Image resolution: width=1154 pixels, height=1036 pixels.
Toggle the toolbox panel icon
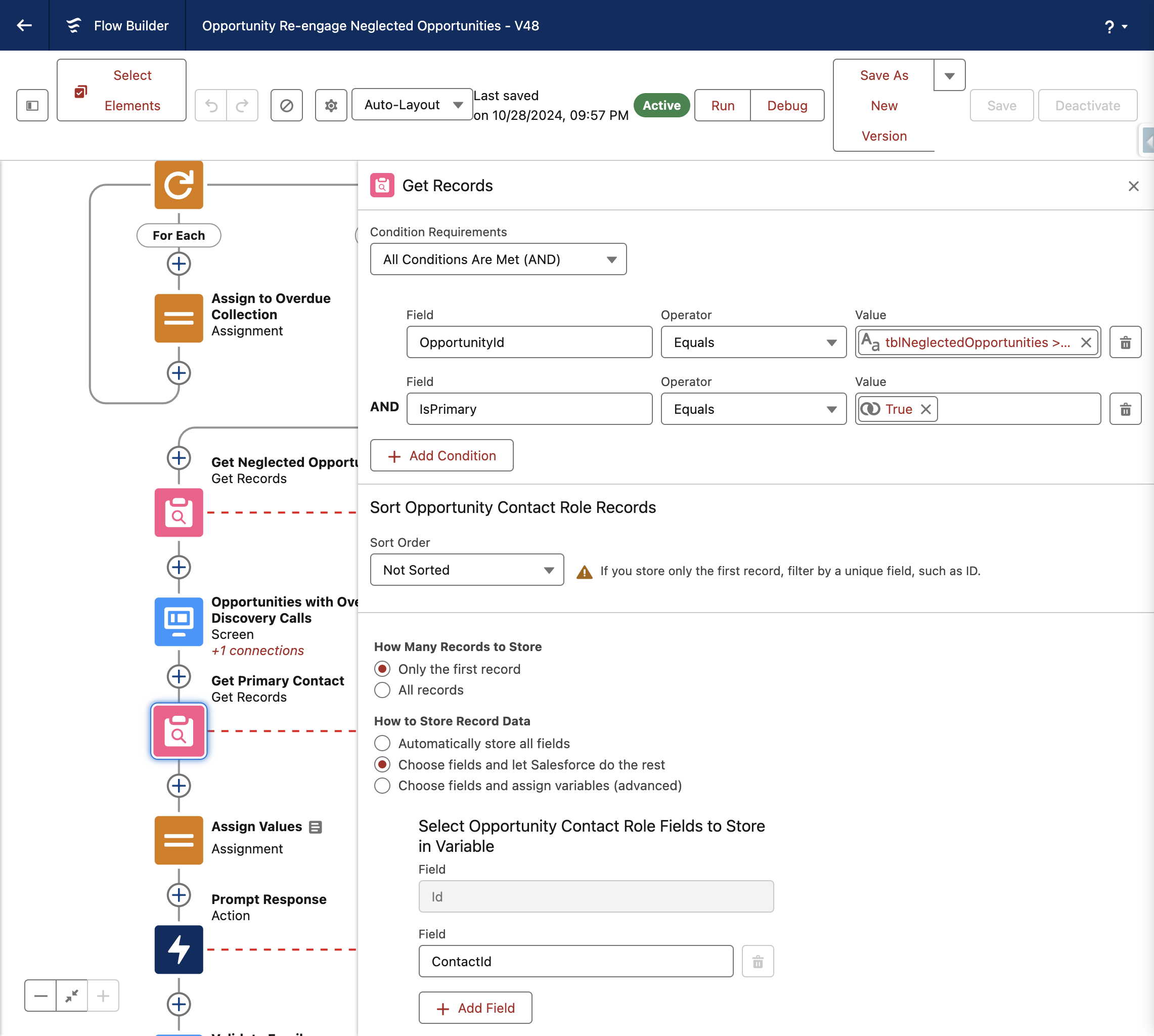pos(32,105)
